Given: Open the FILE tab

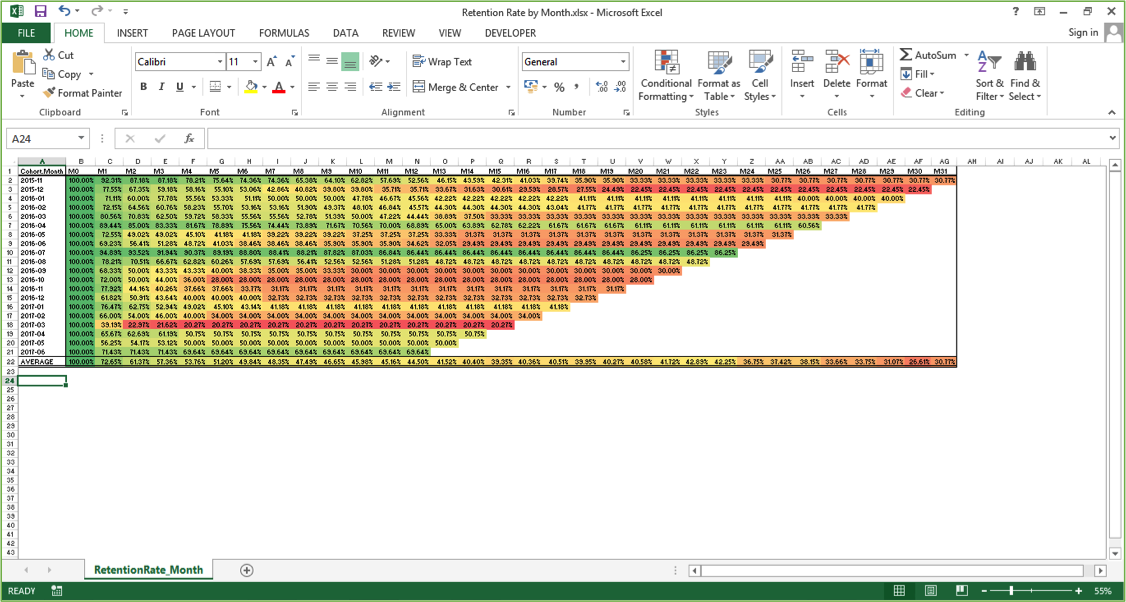Looking at the screenshot, I should click(26, 33).
